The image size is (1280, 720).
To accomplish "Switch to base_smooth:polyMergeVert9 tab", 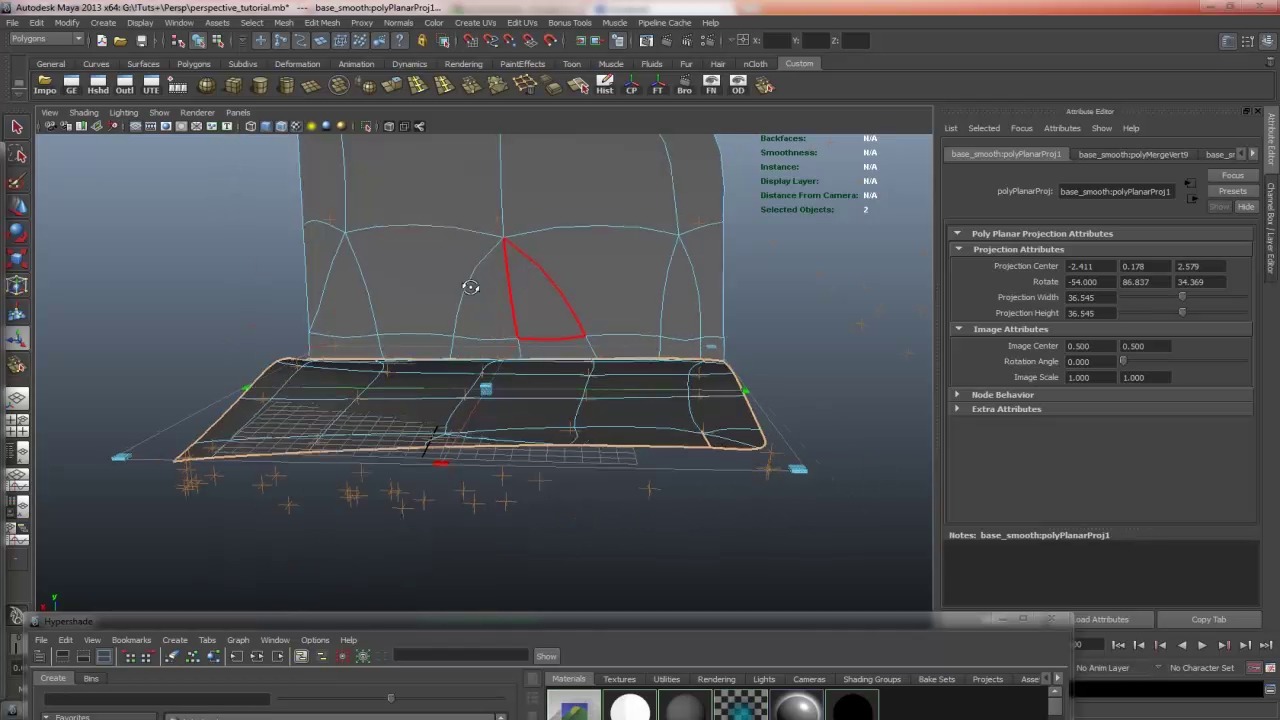I will click(x=1132, y=154).
